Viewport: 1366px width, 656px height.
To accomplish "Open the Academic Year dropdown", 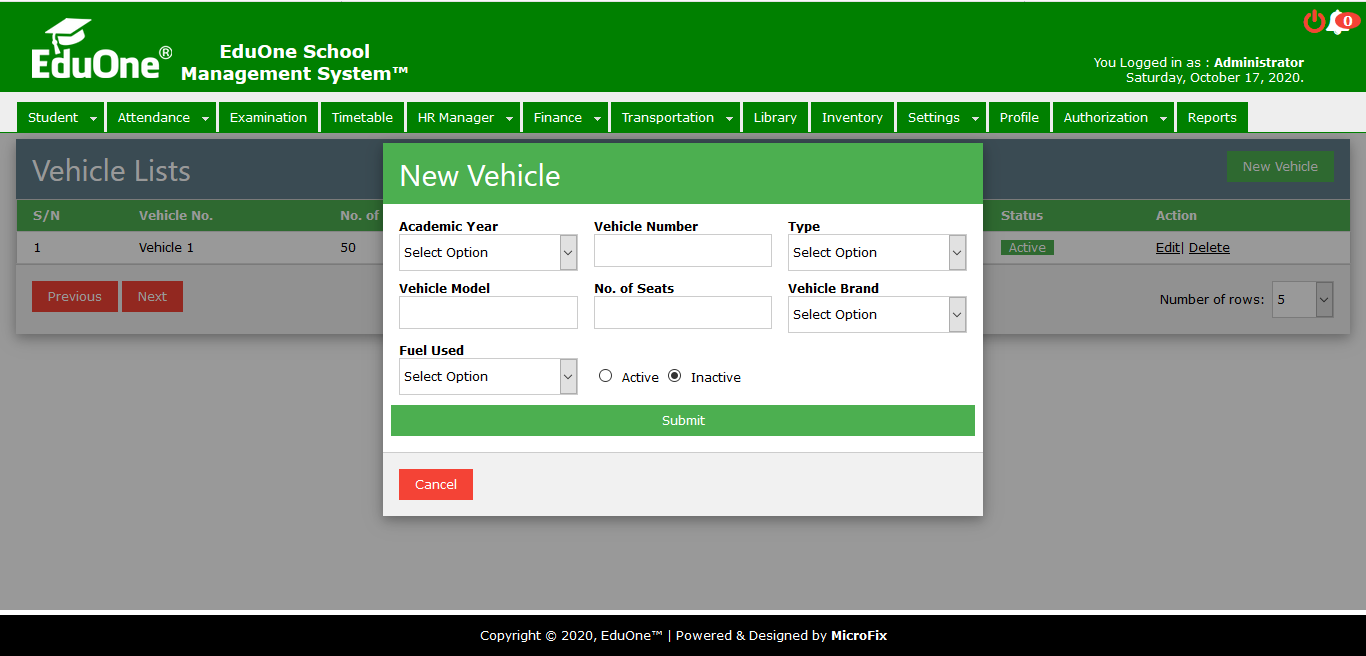I will pos(488,253).
